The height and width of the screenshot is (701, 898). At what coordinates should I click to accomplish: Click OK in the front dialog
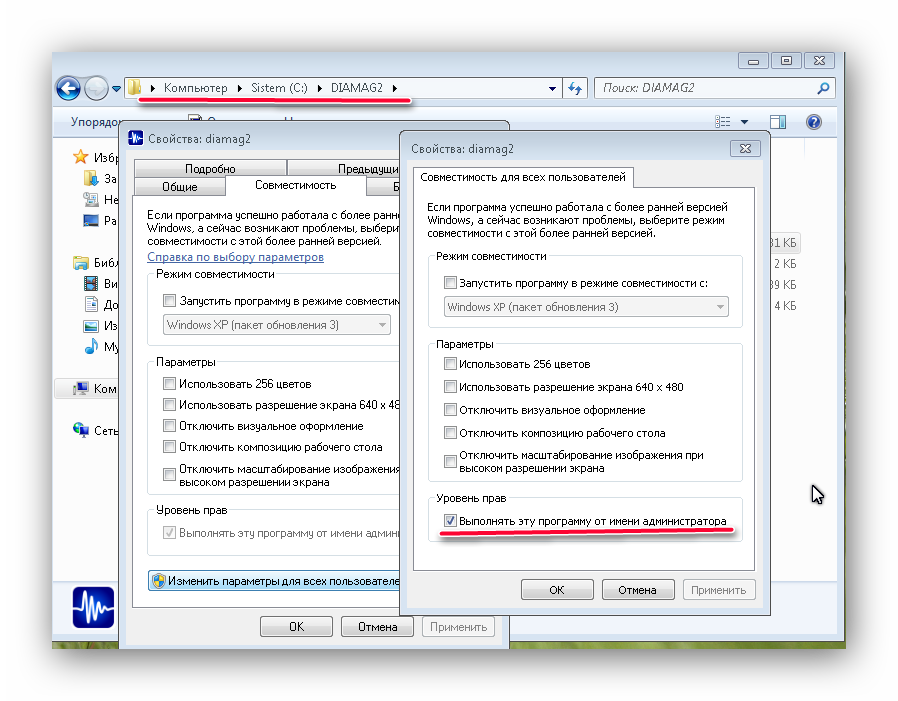(557, 590)
